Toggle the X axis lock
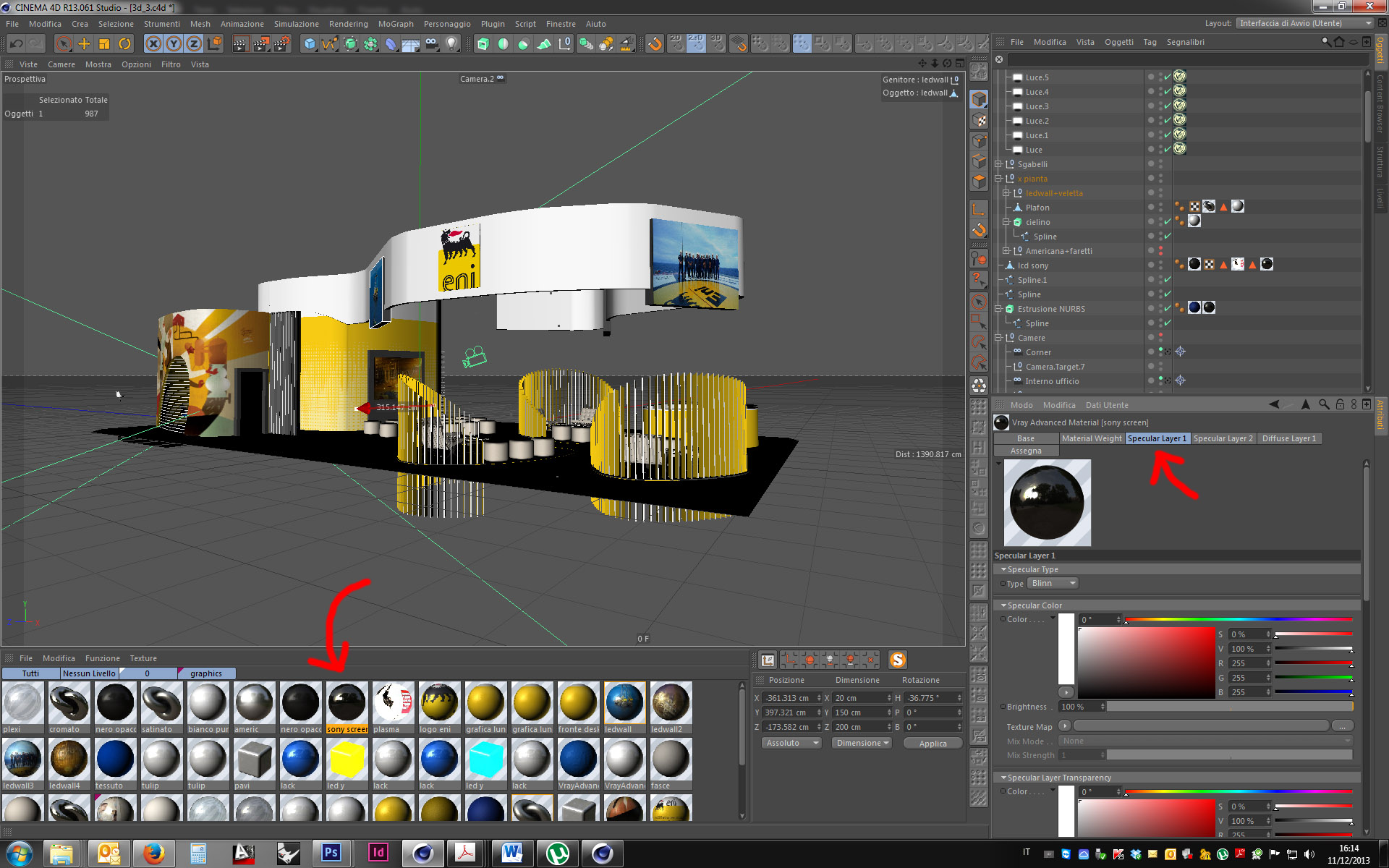1389x868 pixels. (153, 44)
